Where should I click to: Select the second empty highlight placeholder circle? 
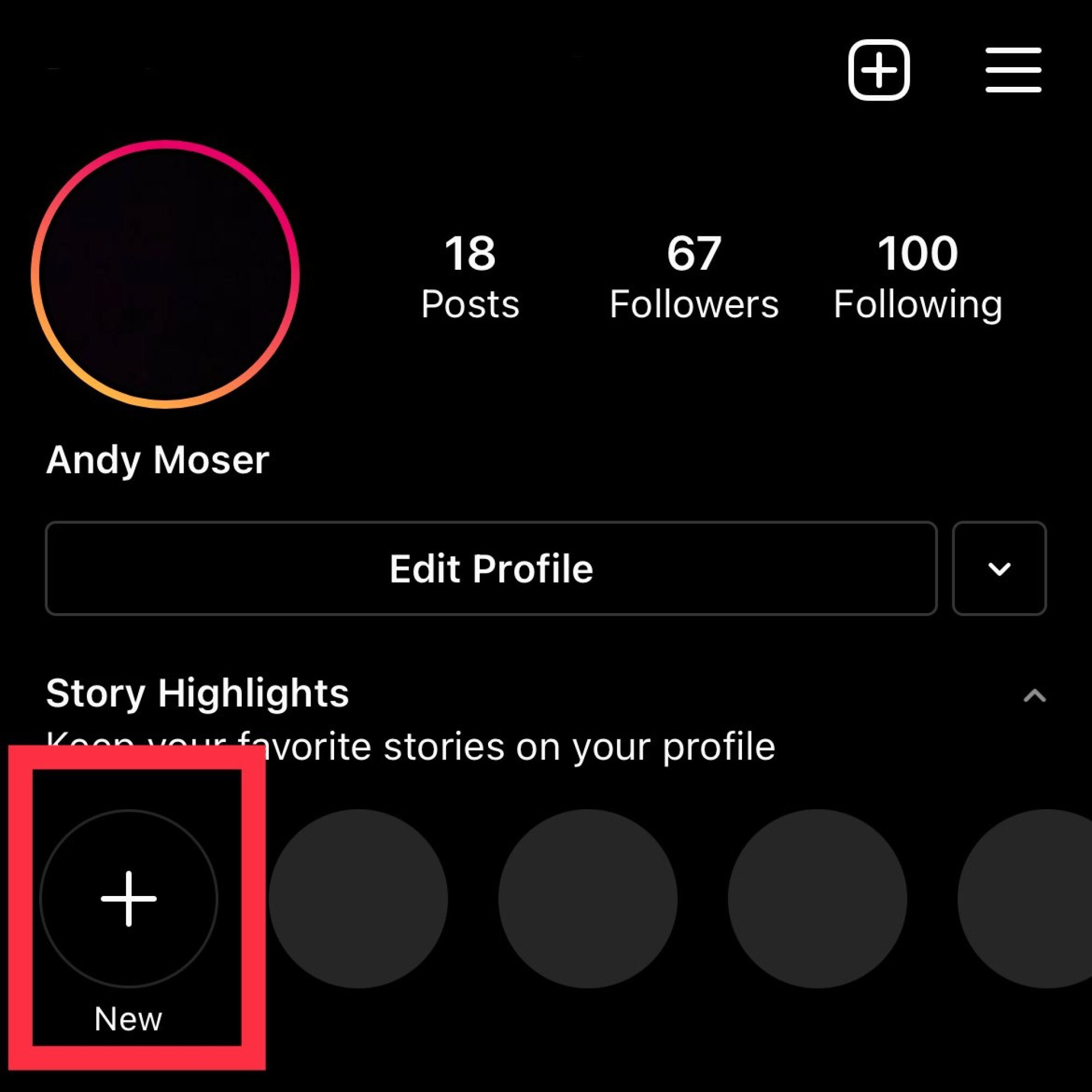tap(588, 899)
